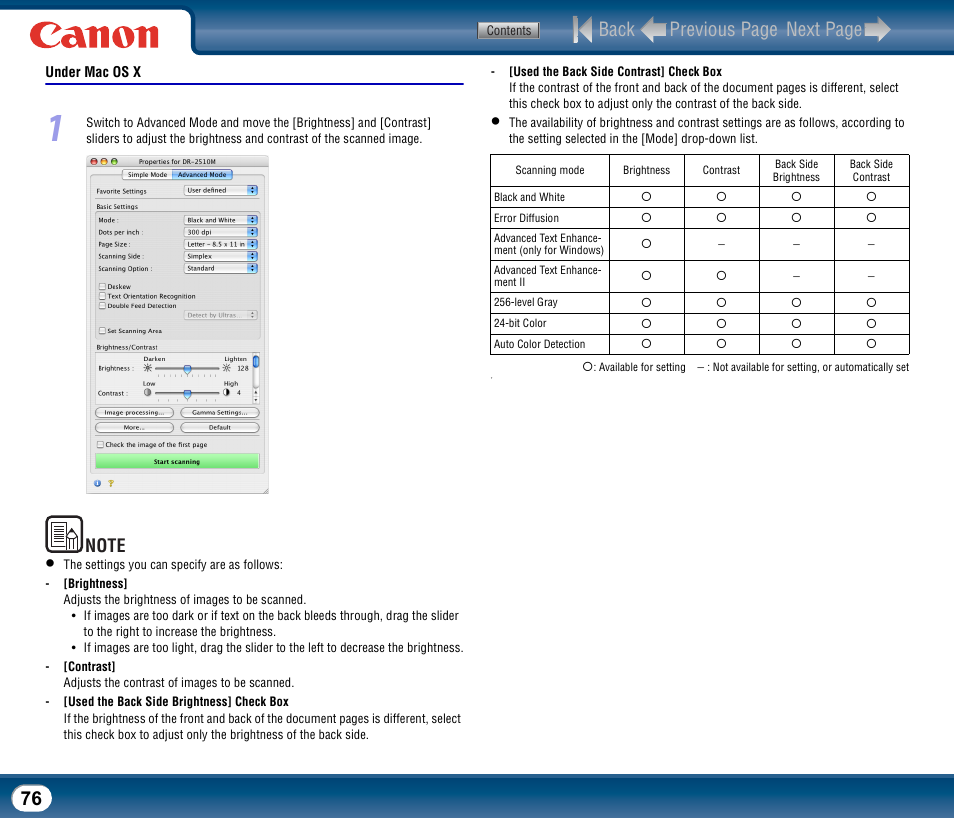The width and height of the screenshot is (954, 818).
Task: Click the blue info icon in dialog
Action: tap(97, 483)
